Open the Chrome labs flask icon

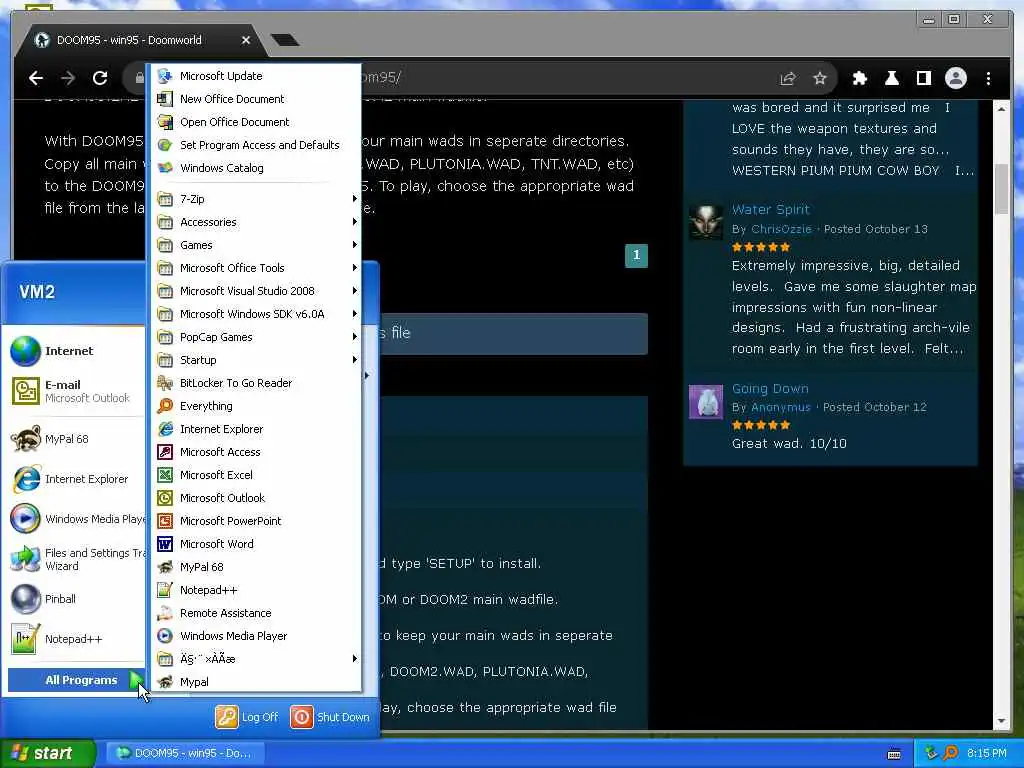(891, 78)
